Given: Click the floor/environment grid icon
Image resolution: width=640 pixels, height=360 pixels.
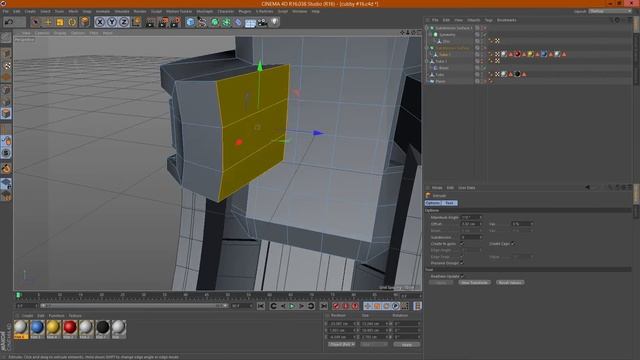Looking at the screenshot, I should 250,22.
